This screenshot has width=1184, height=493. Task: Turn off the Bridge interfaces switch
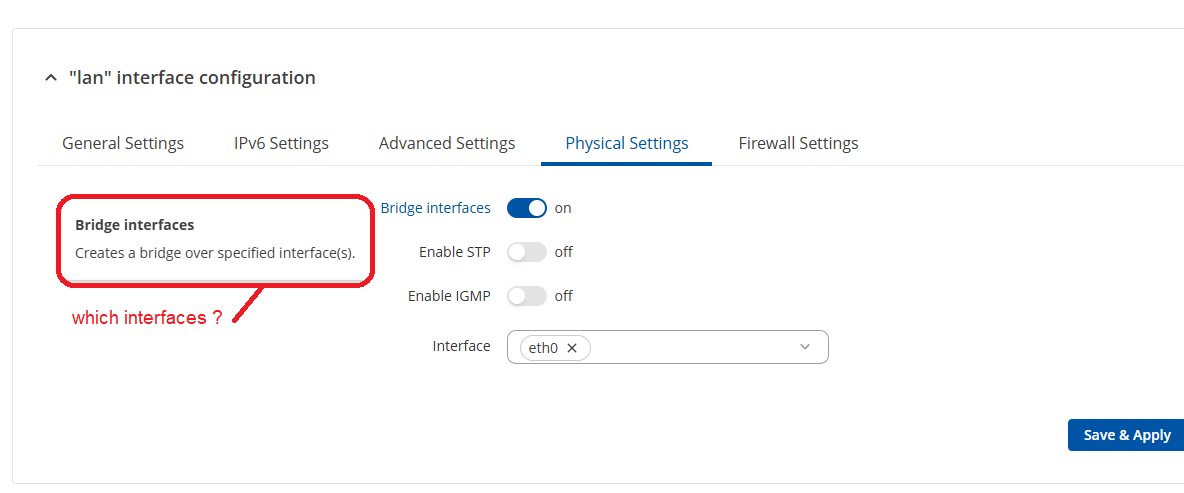point(527,208)
